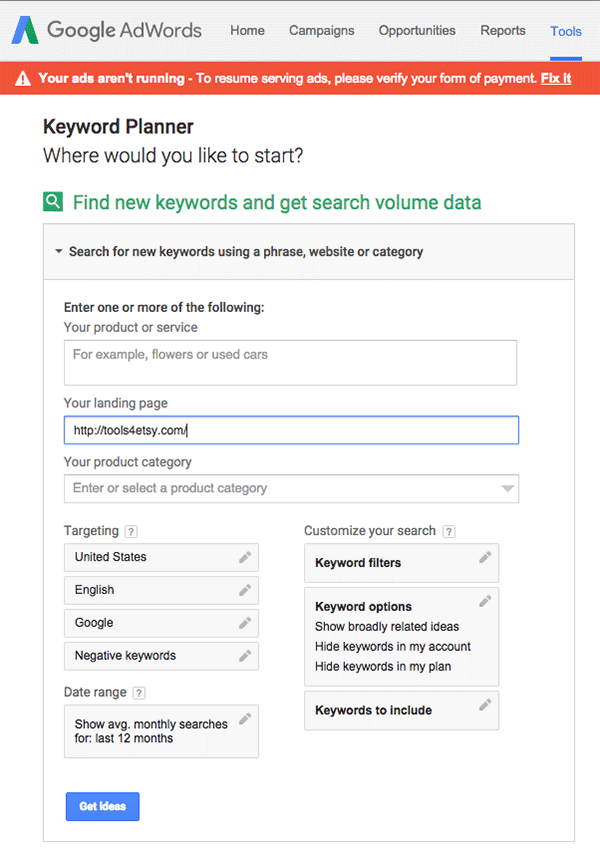
Task: Edit the Google network pencil icon
Action: click(x=245, y=623)
